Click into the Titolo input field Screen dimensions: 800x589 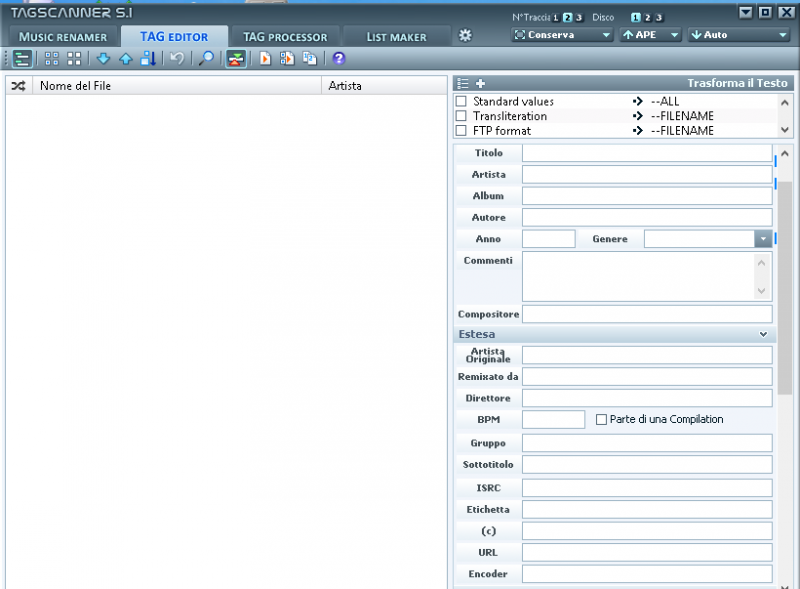(647, 153)
